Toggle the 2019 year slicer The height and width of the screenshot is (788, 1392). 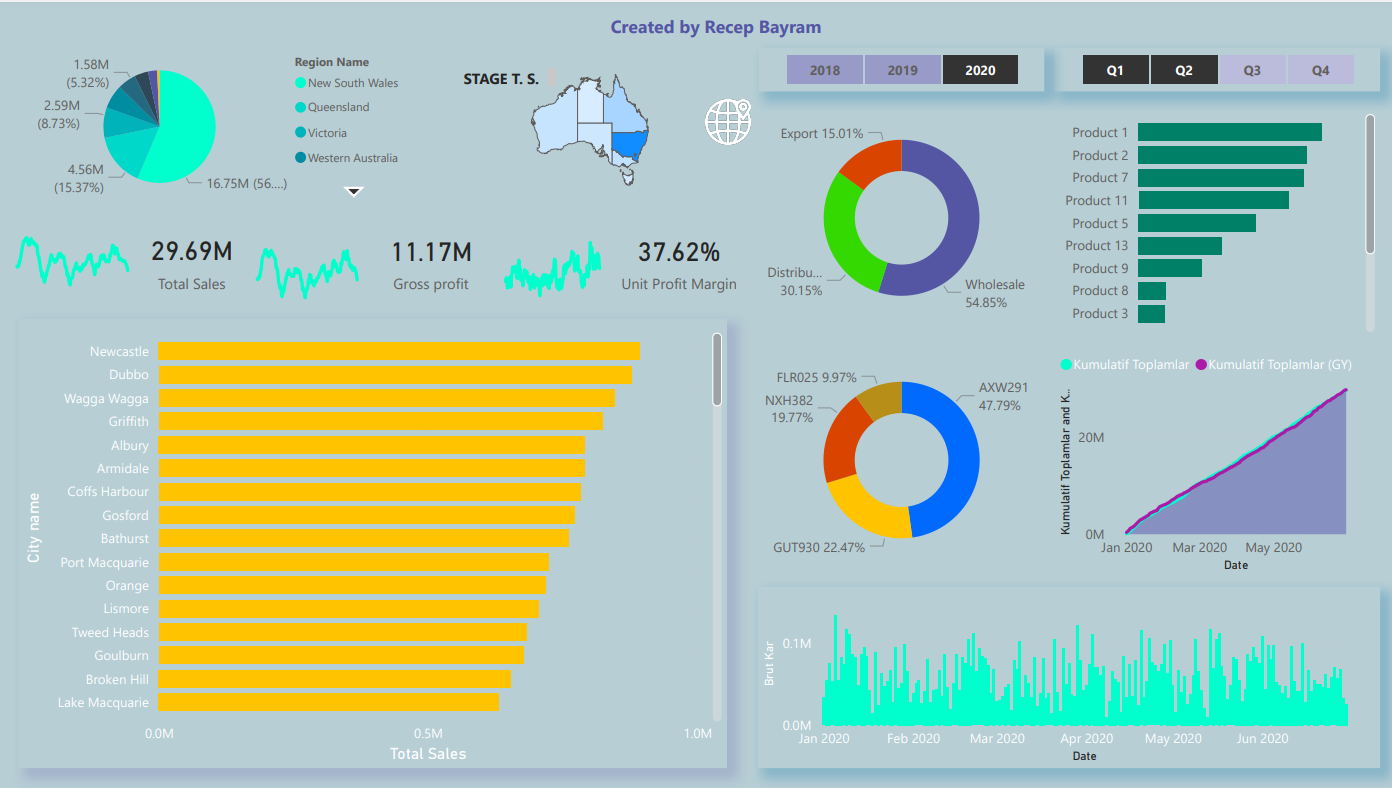point(902,71)
